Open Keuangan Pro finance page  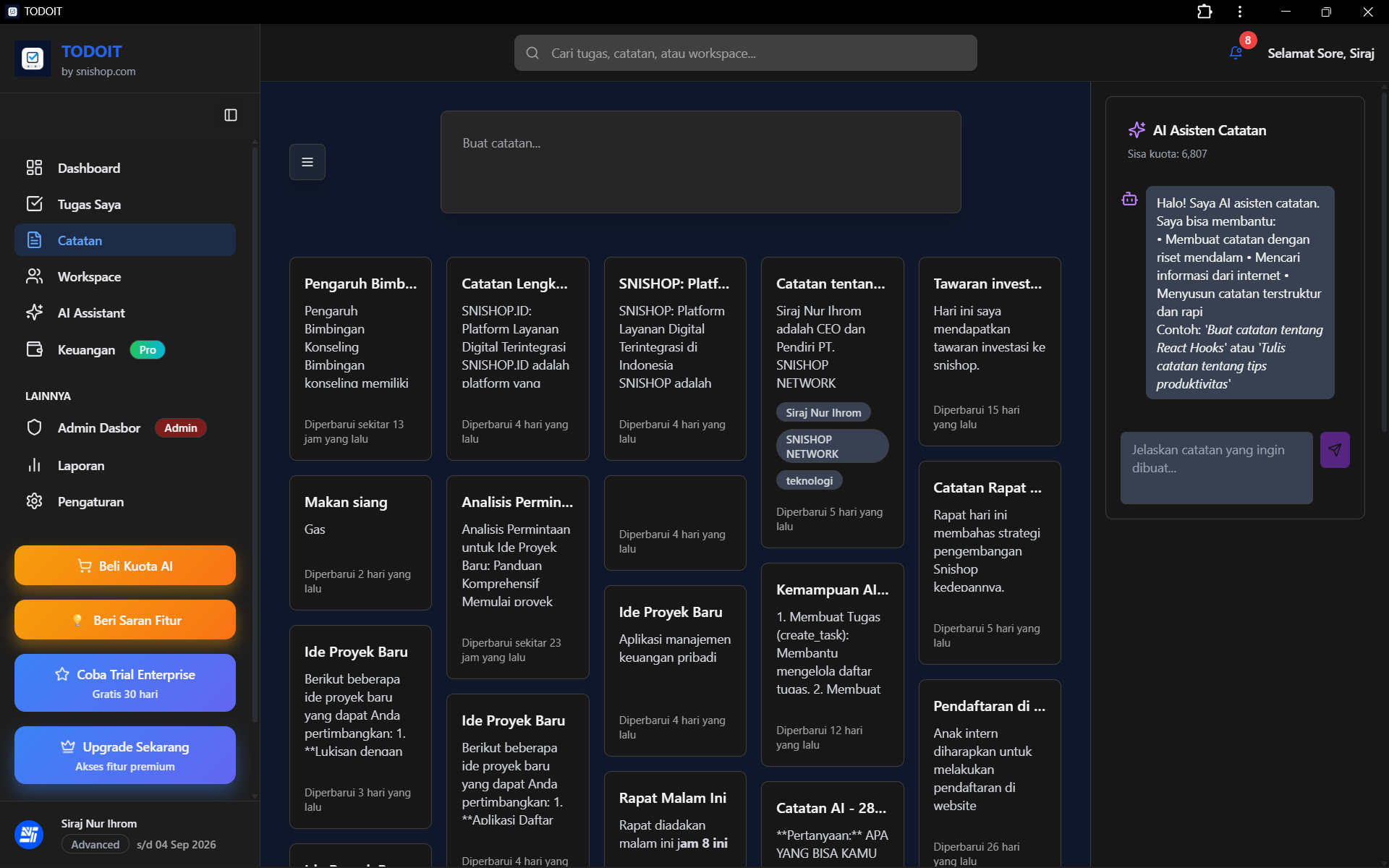(87, 349)
